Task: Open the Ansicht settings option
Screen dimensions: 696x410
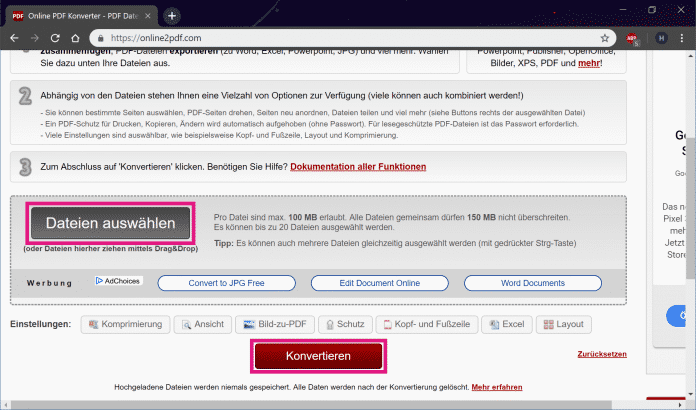Action: tap(201, 325)
